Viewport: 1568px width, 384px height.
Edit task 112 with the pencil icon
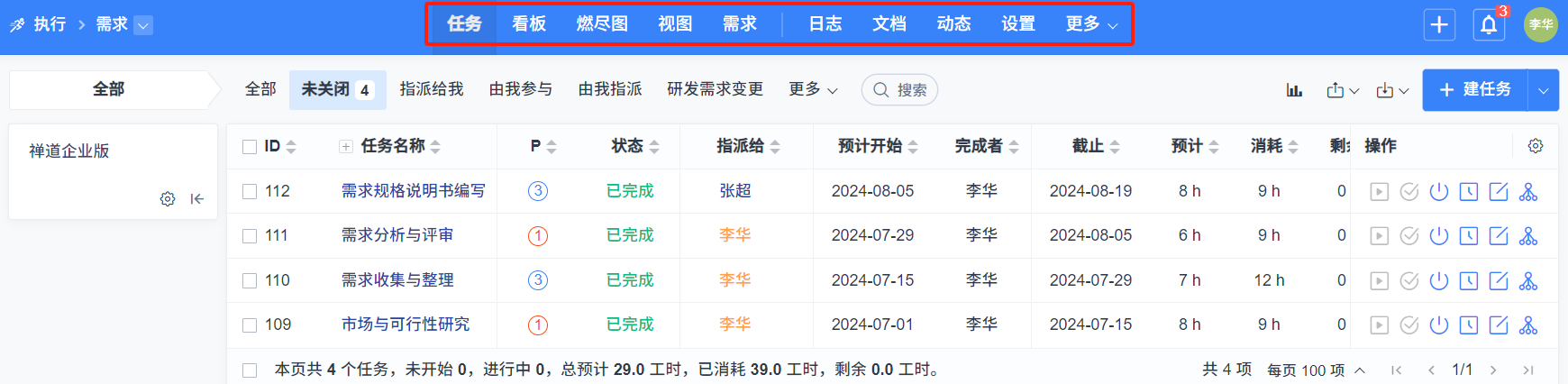pyautogui.click(x=1499, y=191)
